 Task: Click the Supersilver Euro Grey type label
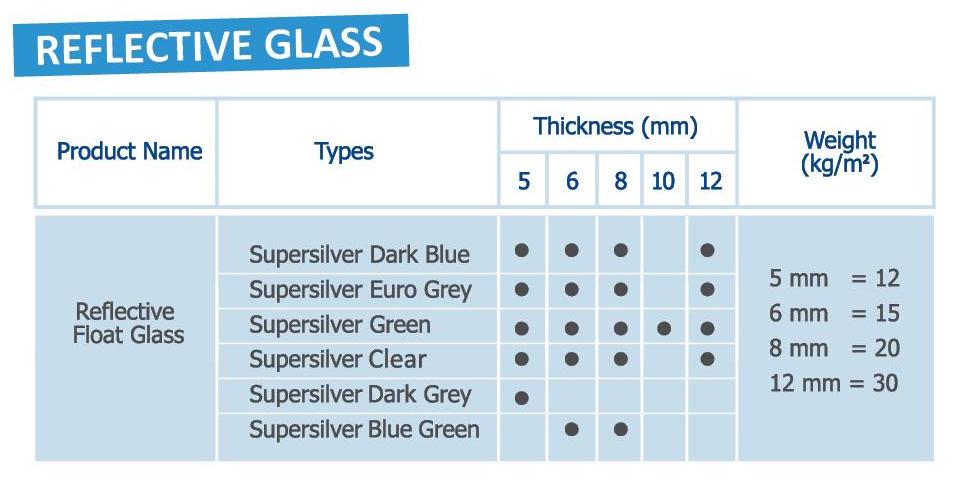pyautogui.click(x=360, y=290)
